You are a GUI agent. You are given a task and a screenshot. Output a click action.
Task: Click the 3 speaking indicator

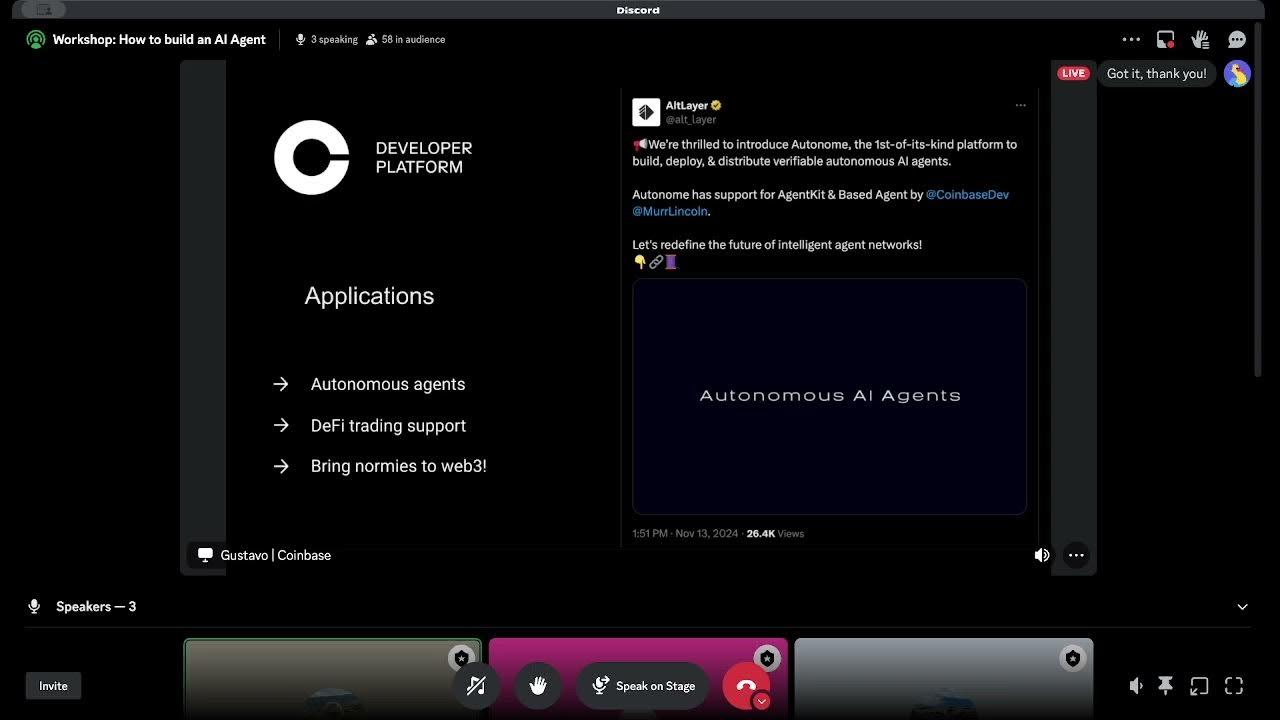327,39
